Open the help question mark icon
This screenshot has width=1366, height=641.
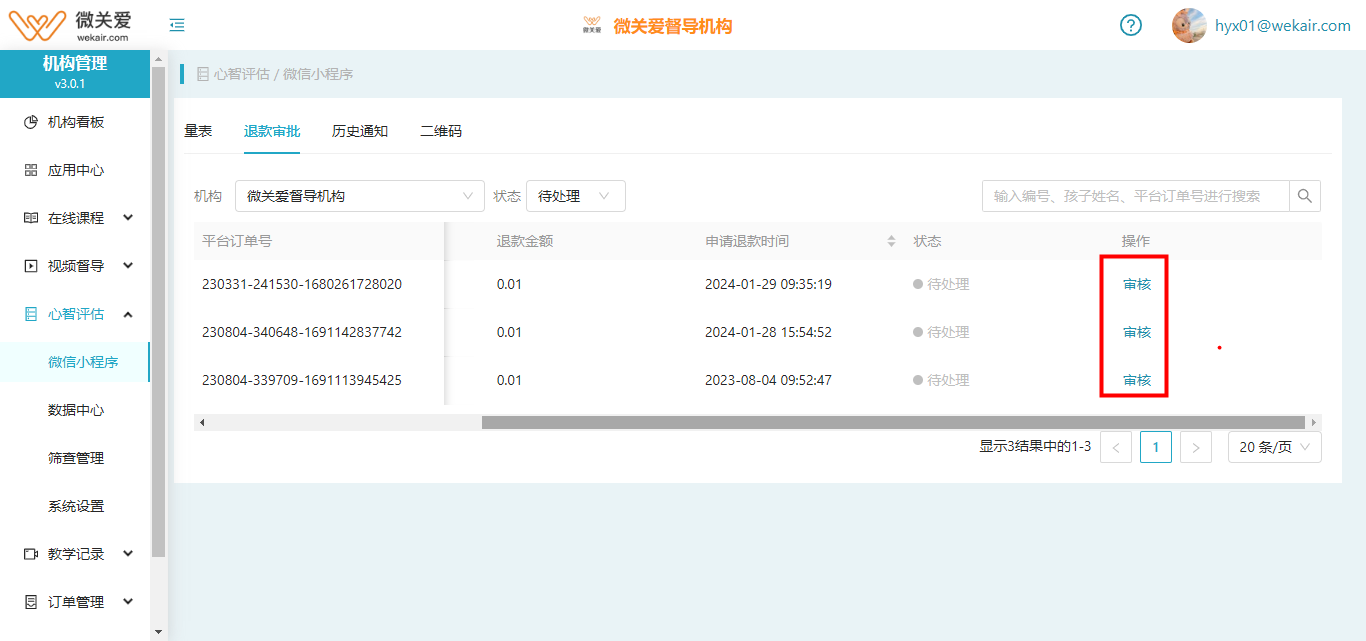1130,25
